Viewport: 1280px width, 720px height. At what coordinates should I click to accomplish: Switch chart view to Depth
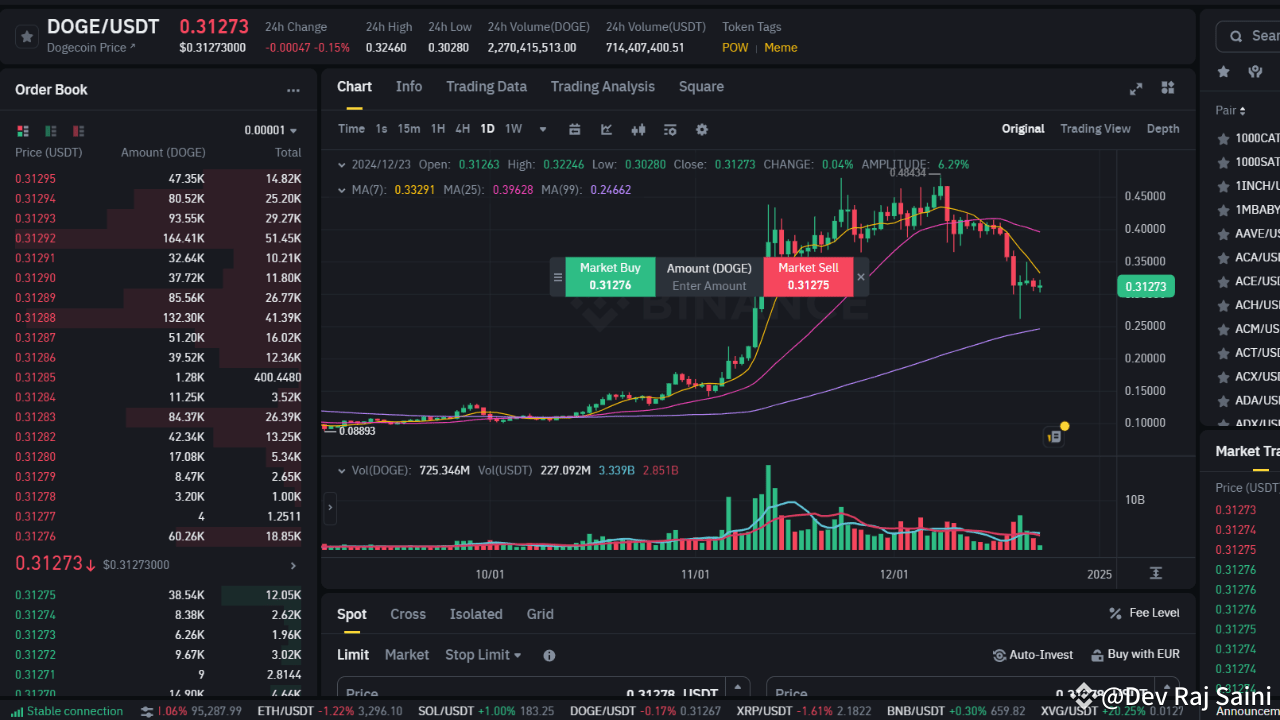[1163, 129]
